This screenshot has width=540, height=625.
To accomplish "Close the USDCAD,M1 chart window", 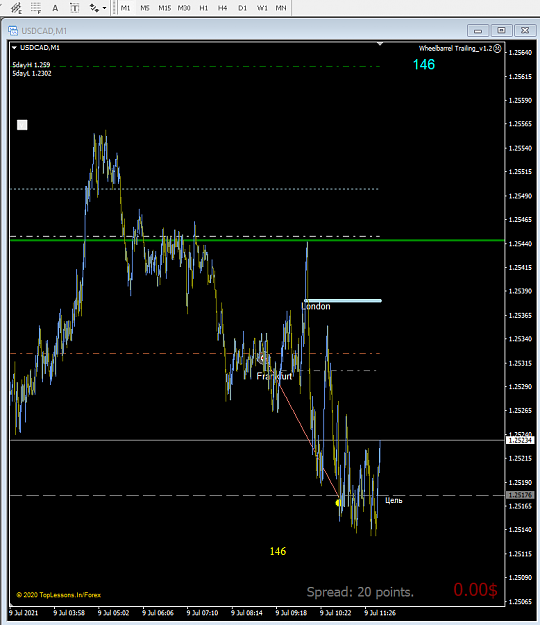I will point(525,30).
